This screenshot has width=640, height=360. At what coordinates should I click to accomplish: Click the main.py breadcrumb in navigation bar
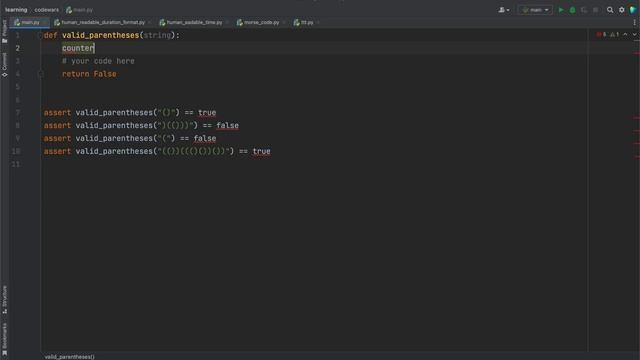click(80, 10)
